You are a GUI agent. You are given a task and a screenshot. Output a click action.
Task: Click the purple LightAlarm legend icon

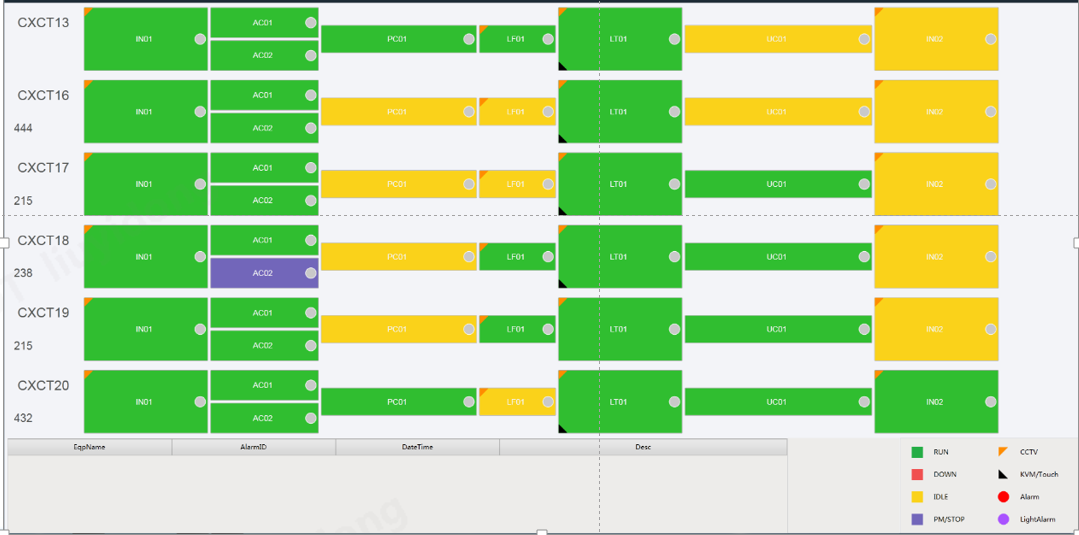point(1002,519)
